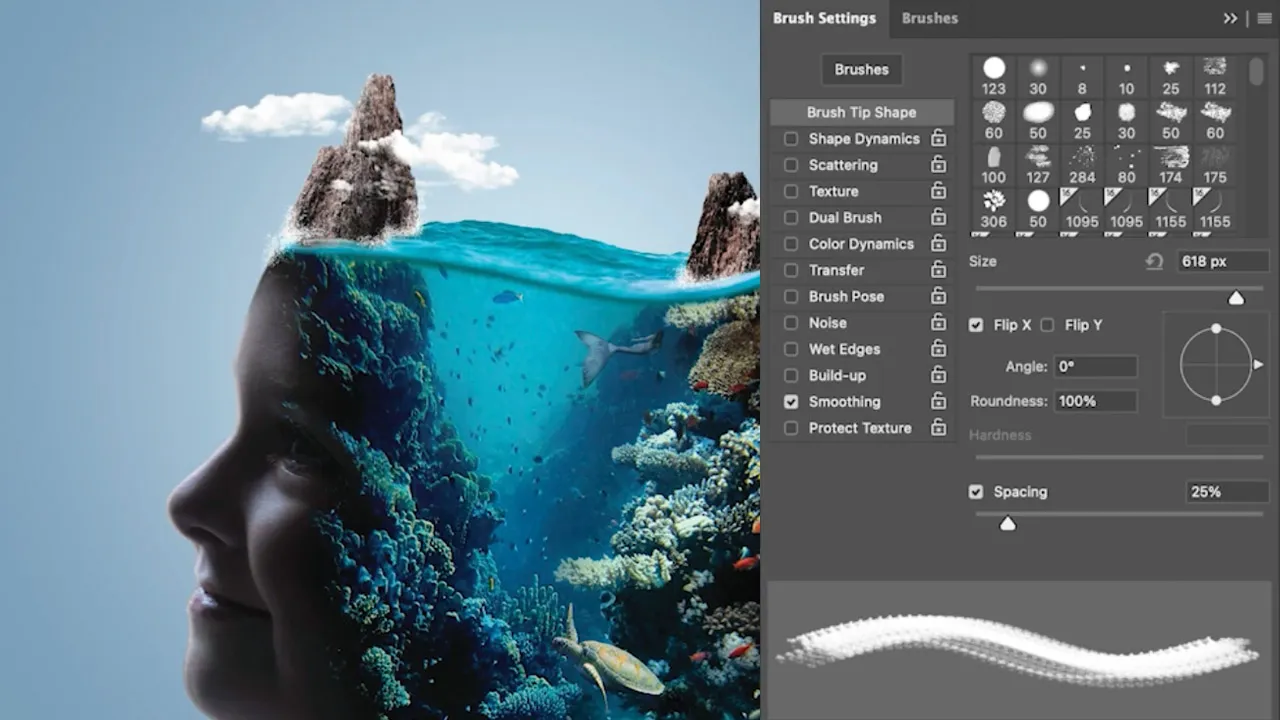
Task: Open the Brushes tab
Action: (930, 18)
